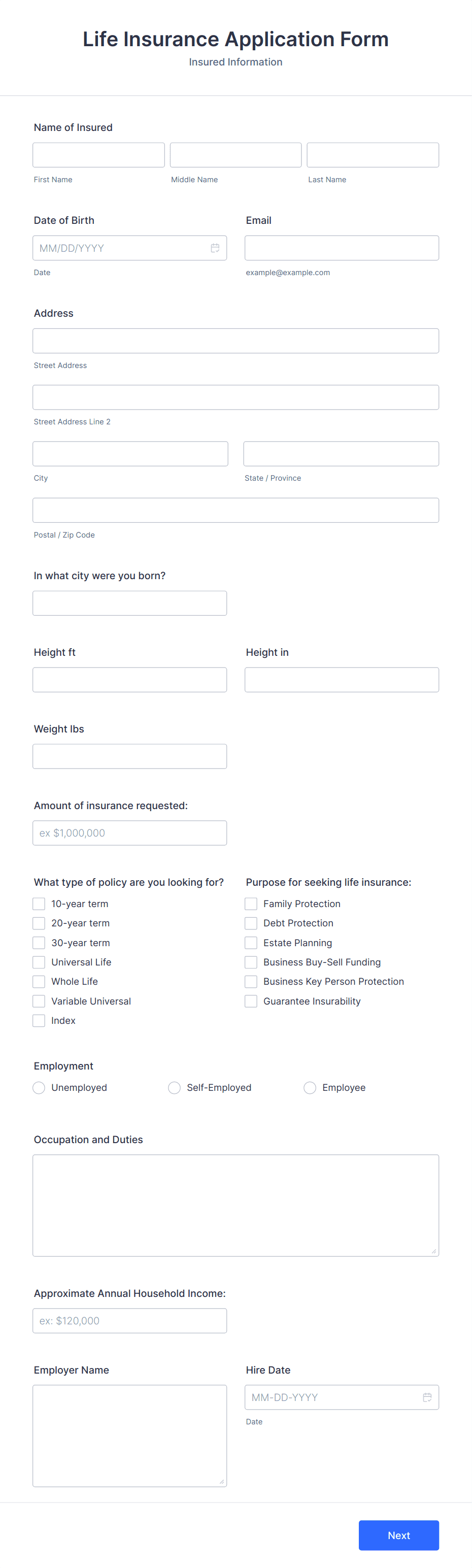Check the Whole Life policy option
This screenshot has height=1568, width=472.
pos(39,981)
